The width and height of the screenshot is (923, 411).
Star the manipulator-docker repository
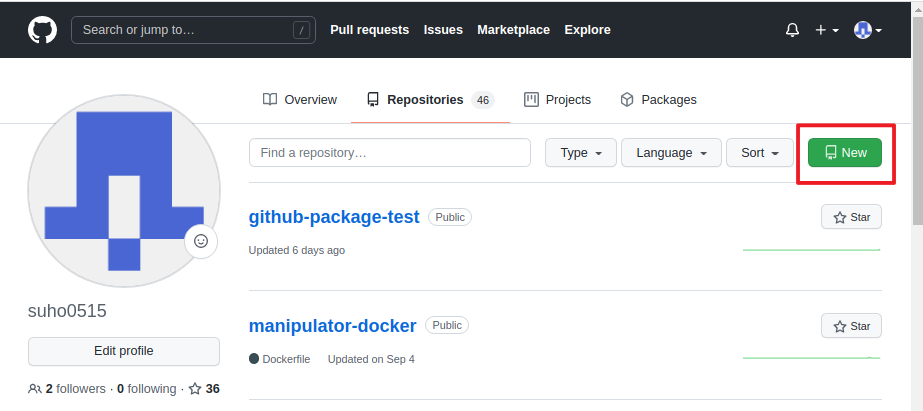pyautogui.click(x=851, y=326)
